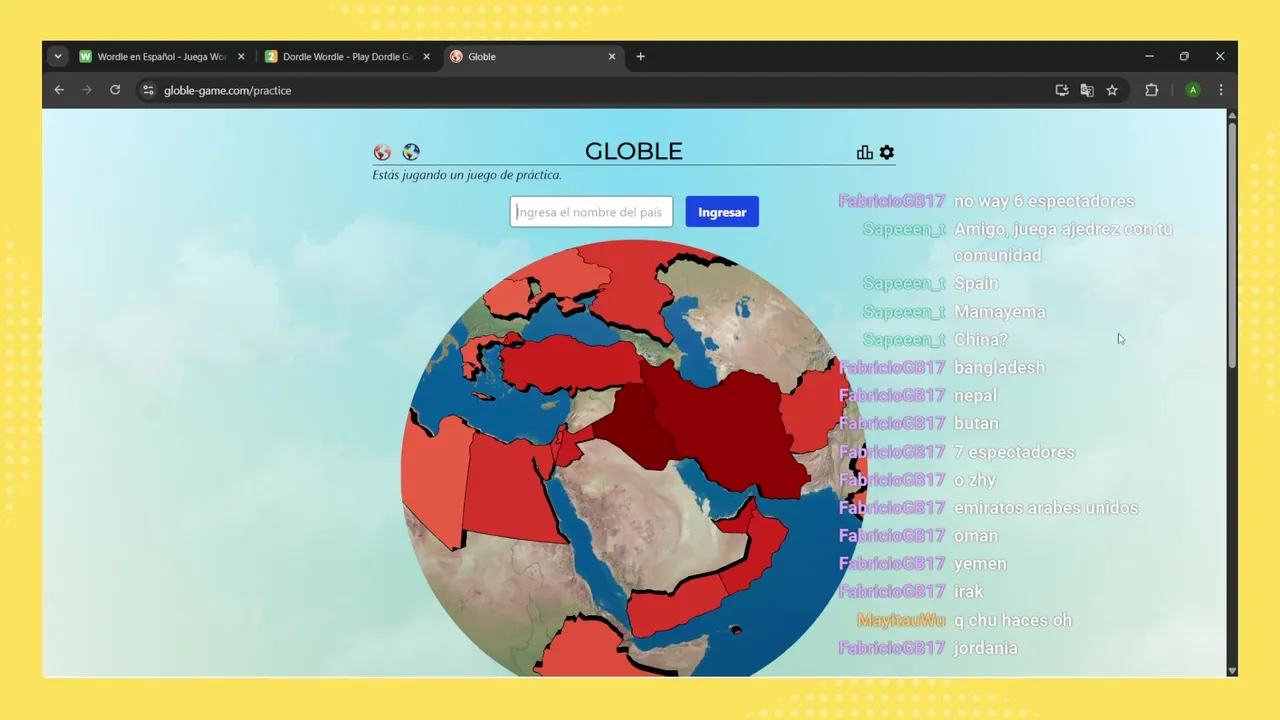Go back to previous page
Screen dimensions: 1280x720
pos(59,90)
